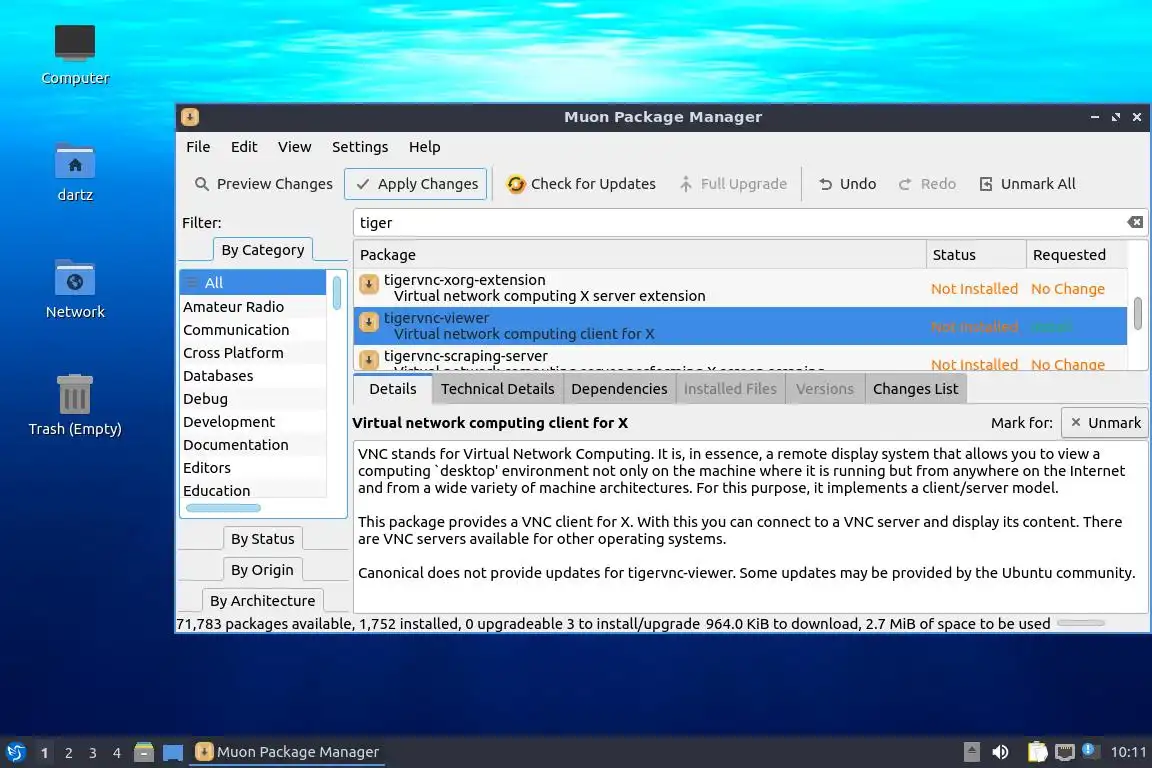Screen dimensions: 1152x768
Task: Sort by the Requested column header
Action: [x=1076, y=255]
